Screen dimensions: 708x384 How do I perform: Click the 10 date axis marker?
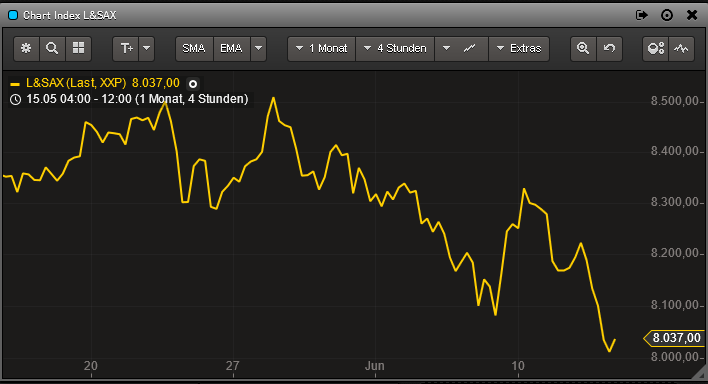(x=518, y=366)
